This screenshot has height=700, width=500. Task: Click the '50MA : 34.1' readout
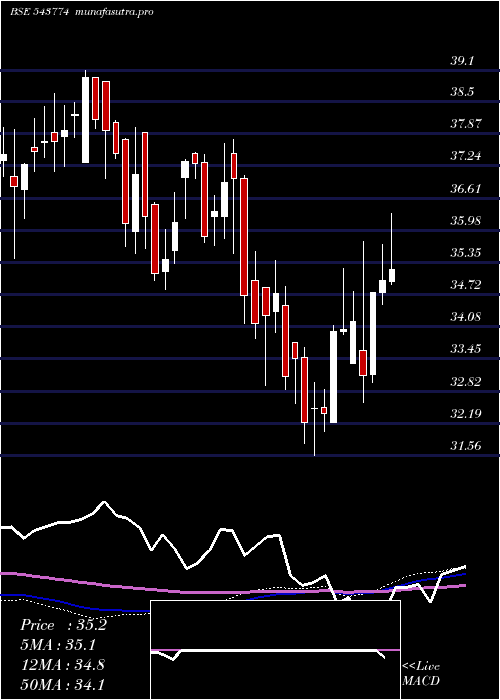63,684
